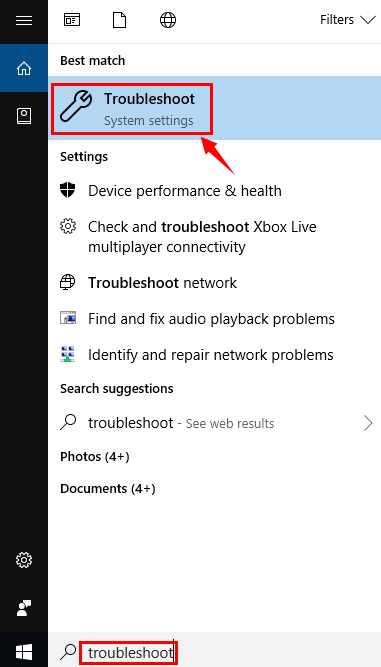Filter results by Documents icon

tap(119, 20)
